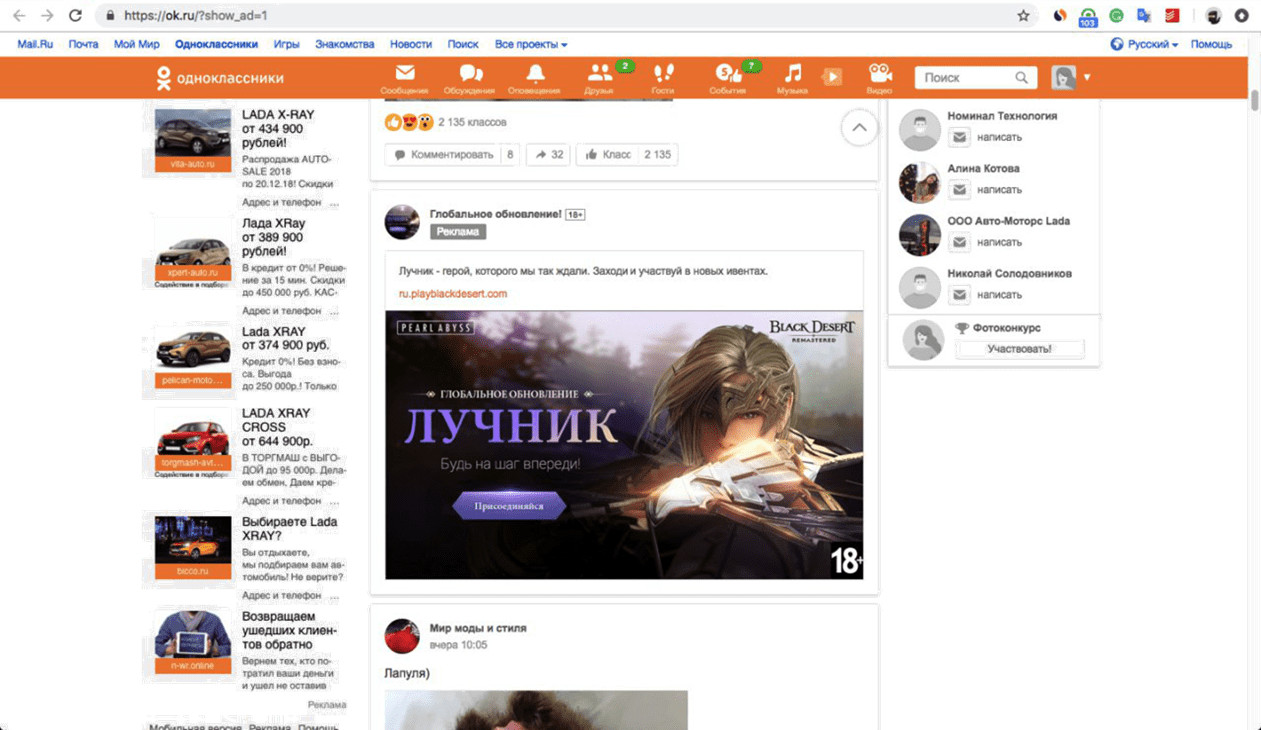Click the browser back arrow

19,16
